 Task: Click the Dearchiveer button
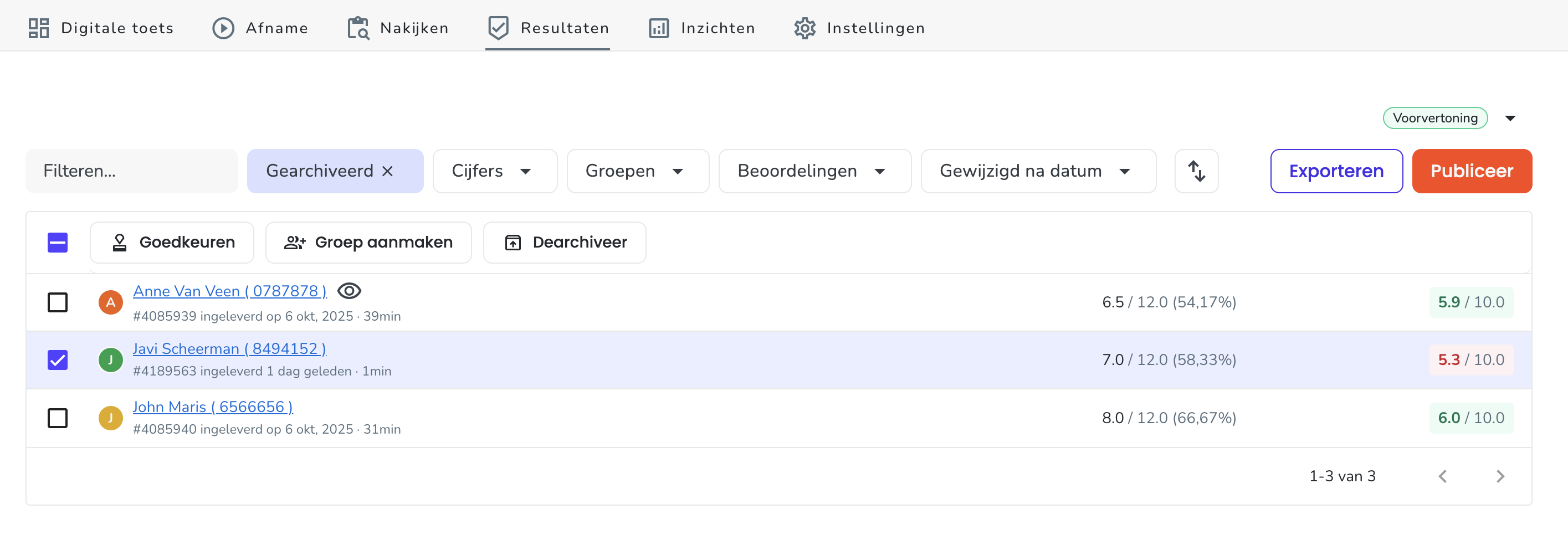pos(565,242)
